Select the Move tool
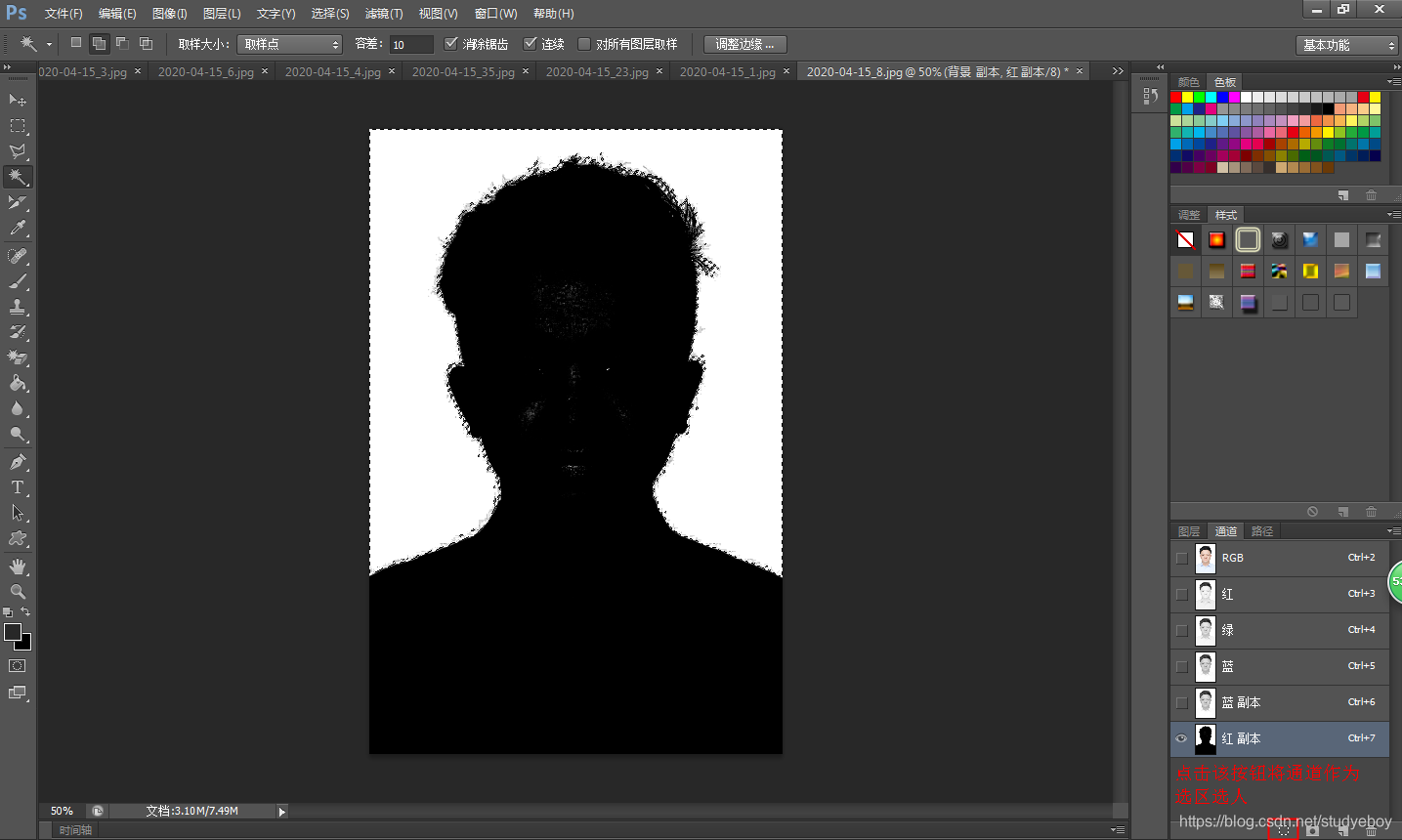The image size is (1402, 840). click(18, 101)
